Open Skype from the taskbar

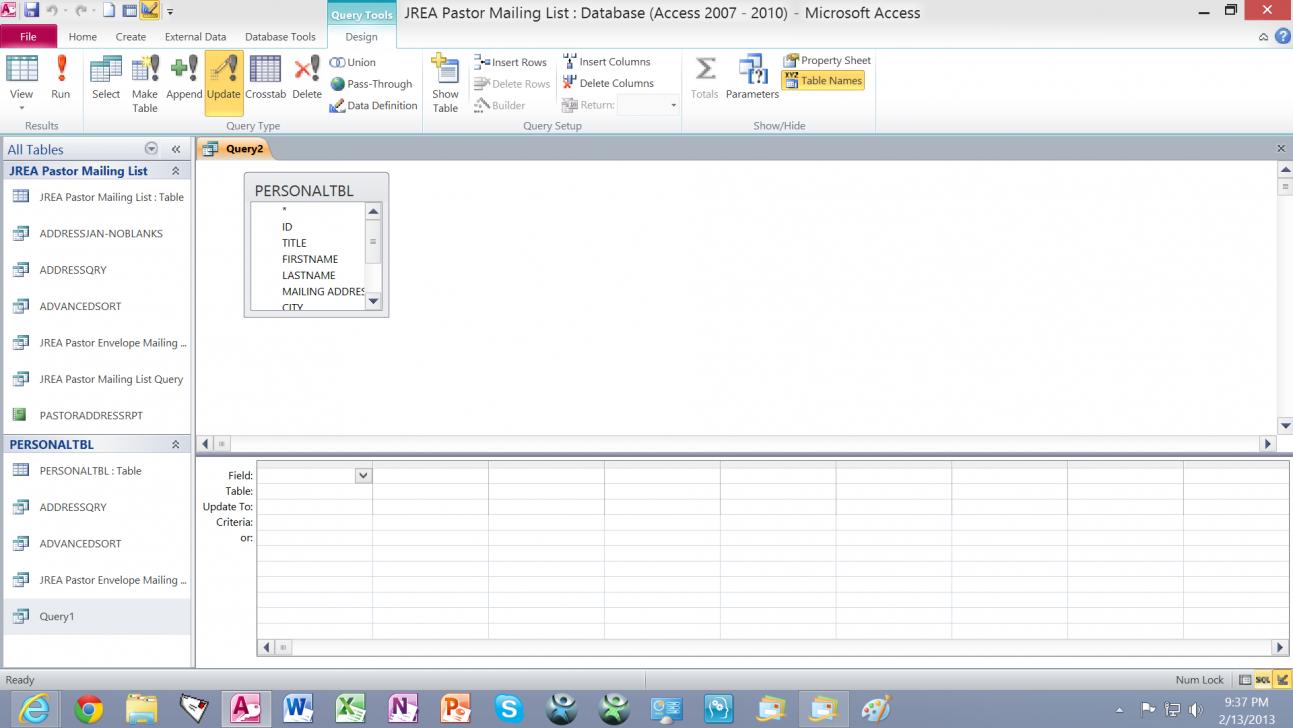tap(508, 709)
